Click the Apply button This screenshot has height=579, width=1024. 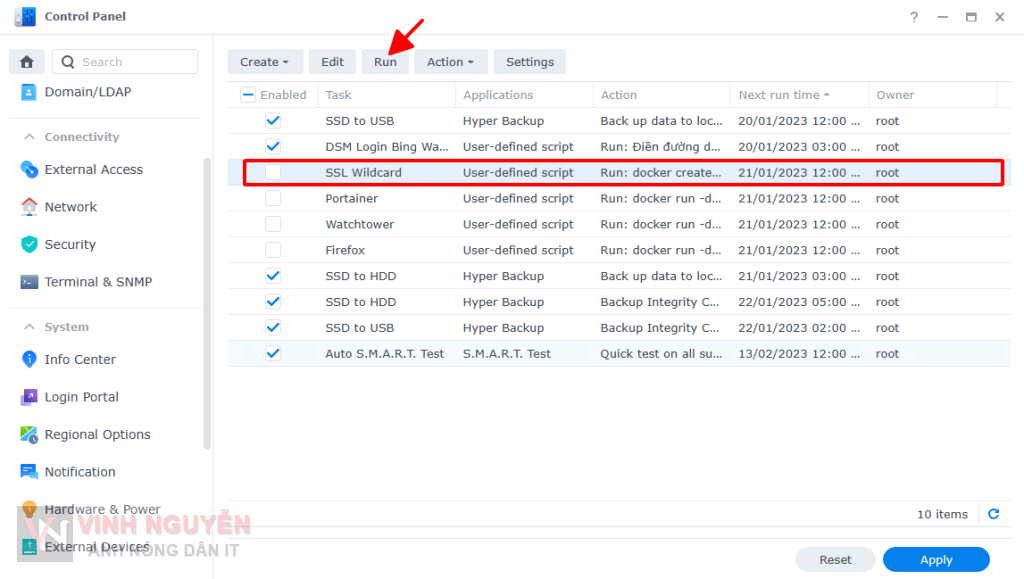click(935, 560)
